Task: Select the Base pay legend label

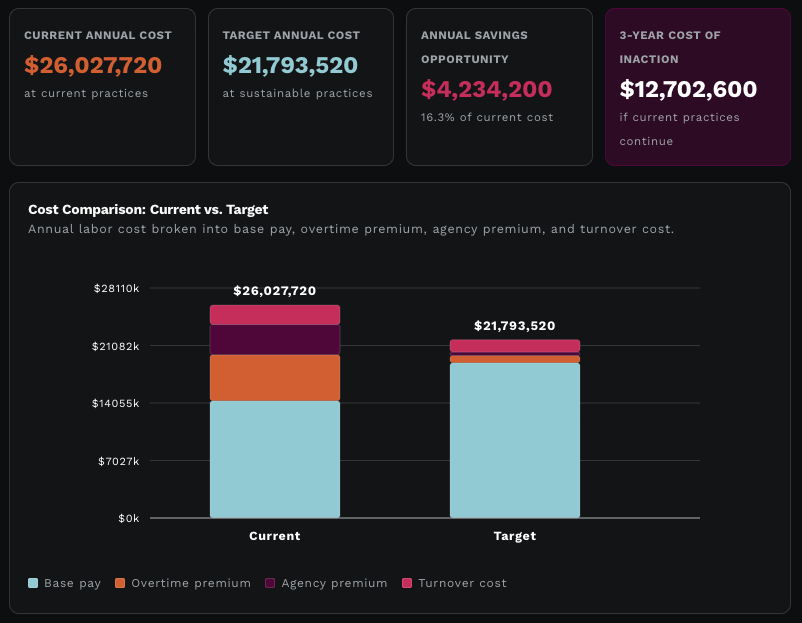Action: (x=72, y=583)
